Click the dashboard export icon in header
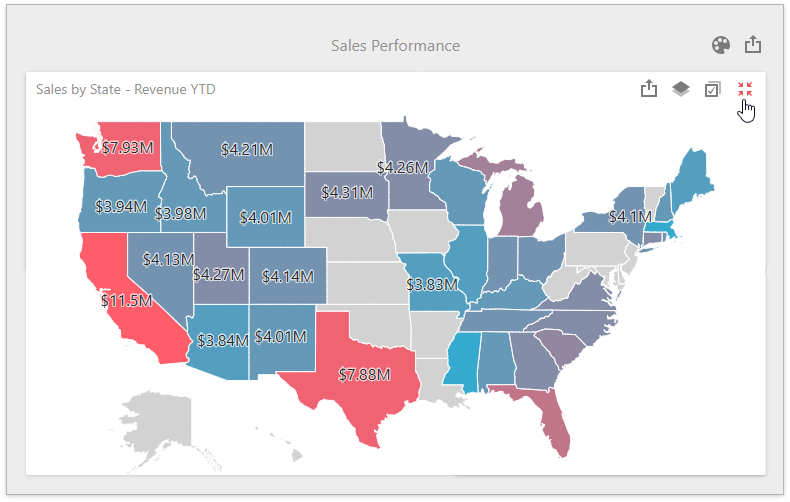 pyautogui.click(x=754, y=45)
